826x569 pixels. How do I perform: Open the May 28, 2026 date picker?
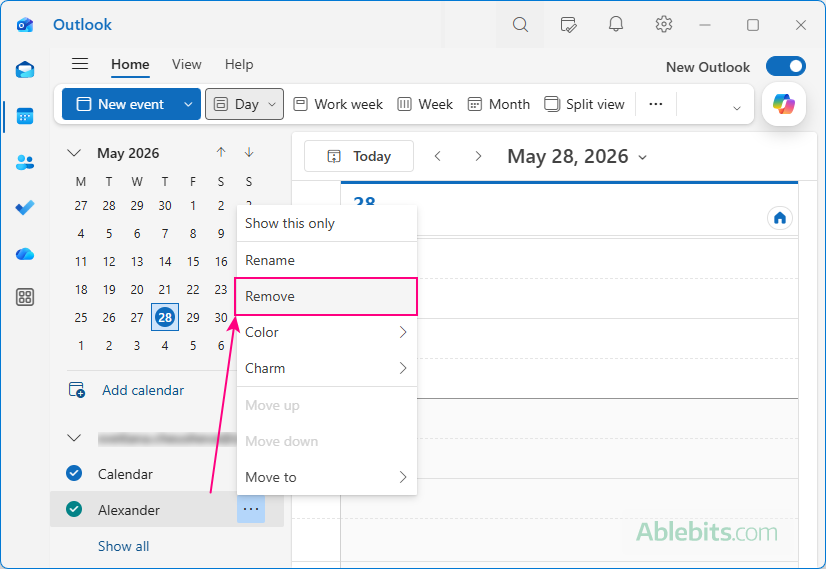pyautogui.click(x=577, y=156)
